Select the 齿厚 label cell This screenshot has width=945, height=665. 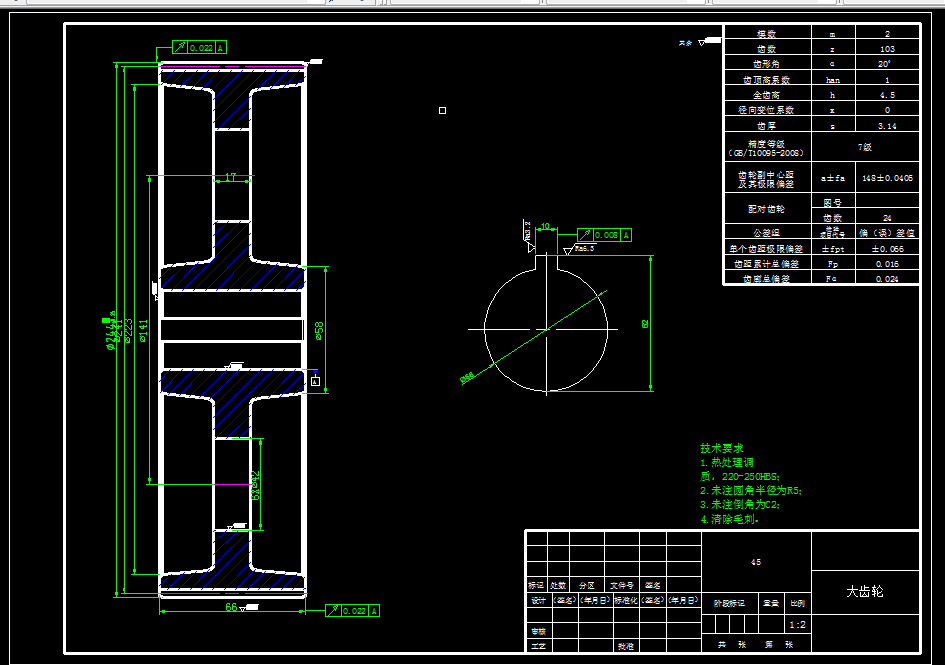point(767,125)
